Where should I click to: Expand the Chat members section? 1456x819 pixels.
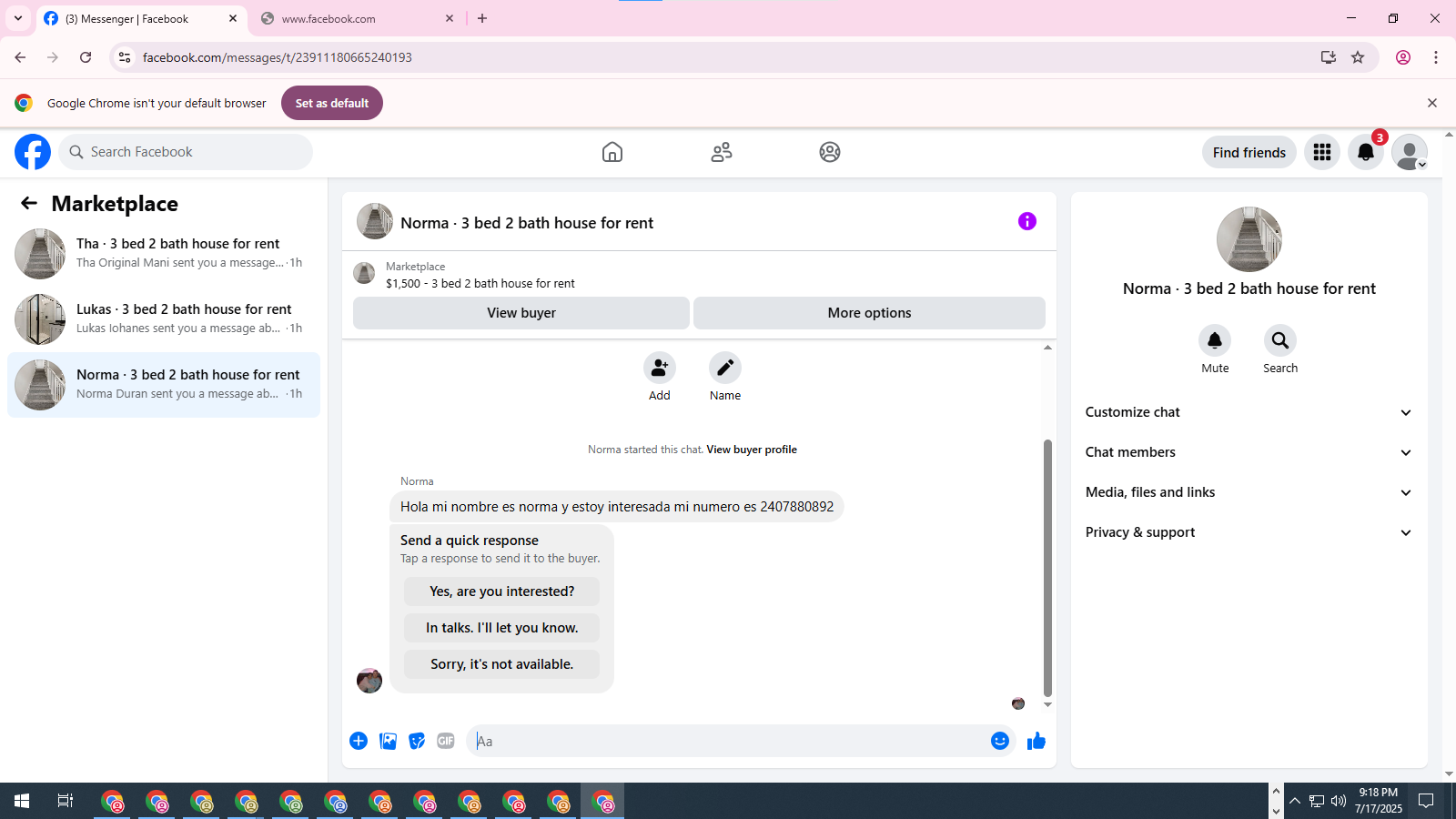click(x=1249, y=452)
